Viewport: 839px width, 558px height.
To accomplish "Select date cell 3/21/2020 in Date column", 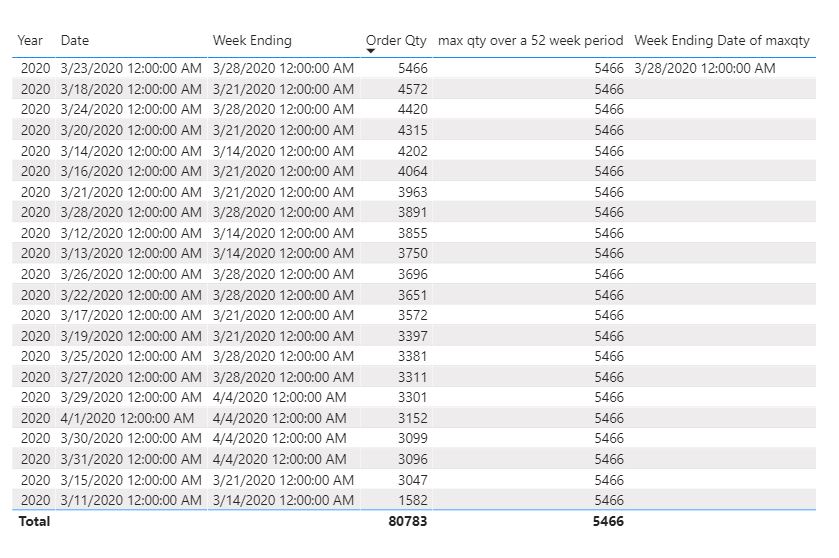I will tap(131, 192).
